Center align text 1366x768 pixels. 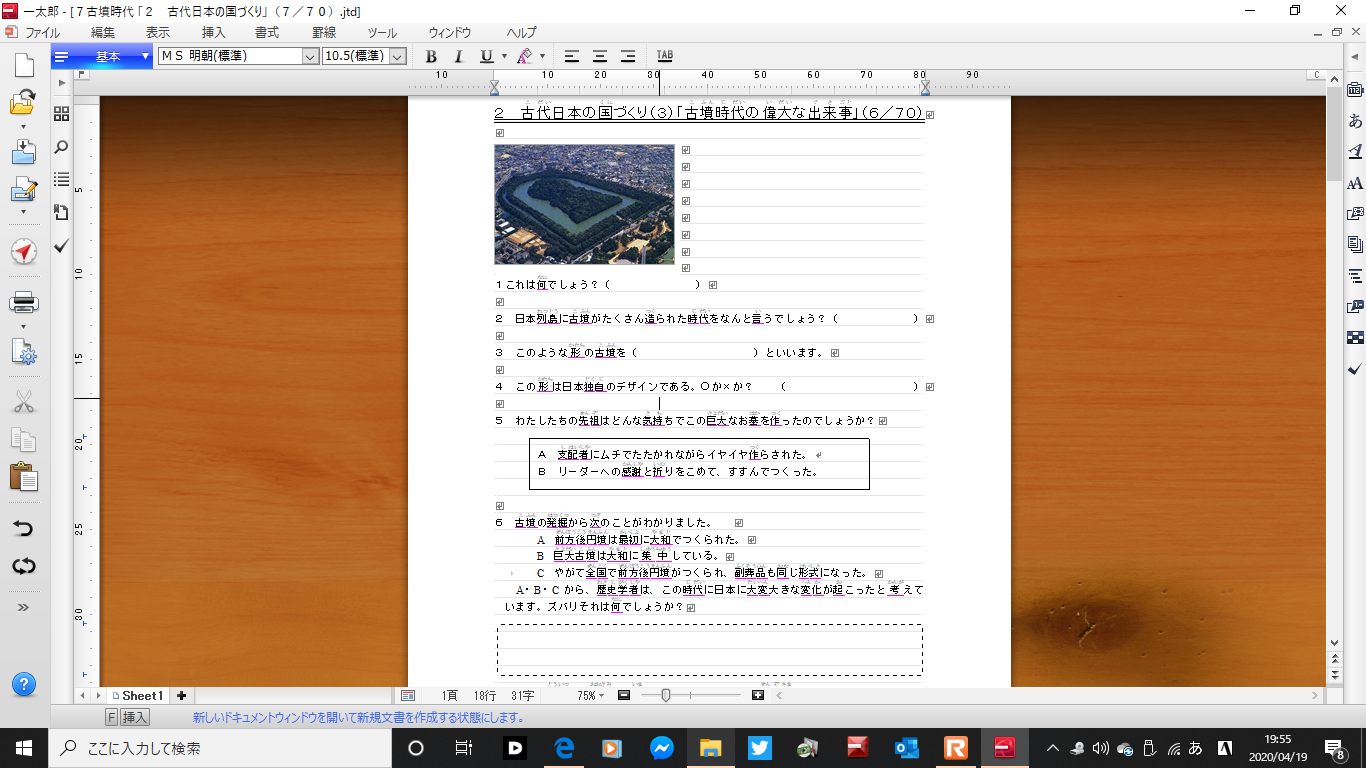tap(600, 56)
